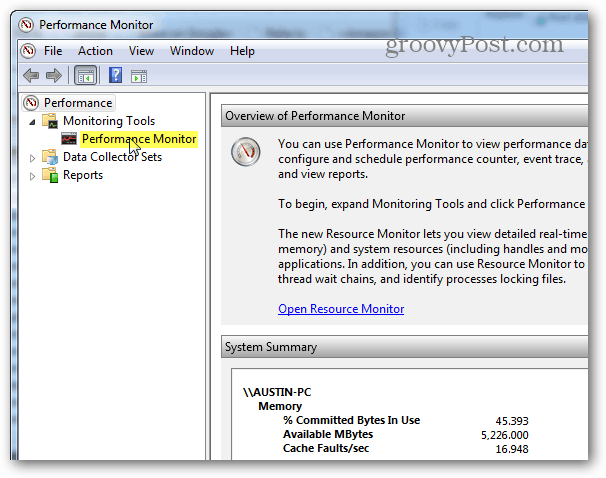Open the Window menu
Image resolution: width=606 pixels, height=478 pixels.
[x=192, y=51]
